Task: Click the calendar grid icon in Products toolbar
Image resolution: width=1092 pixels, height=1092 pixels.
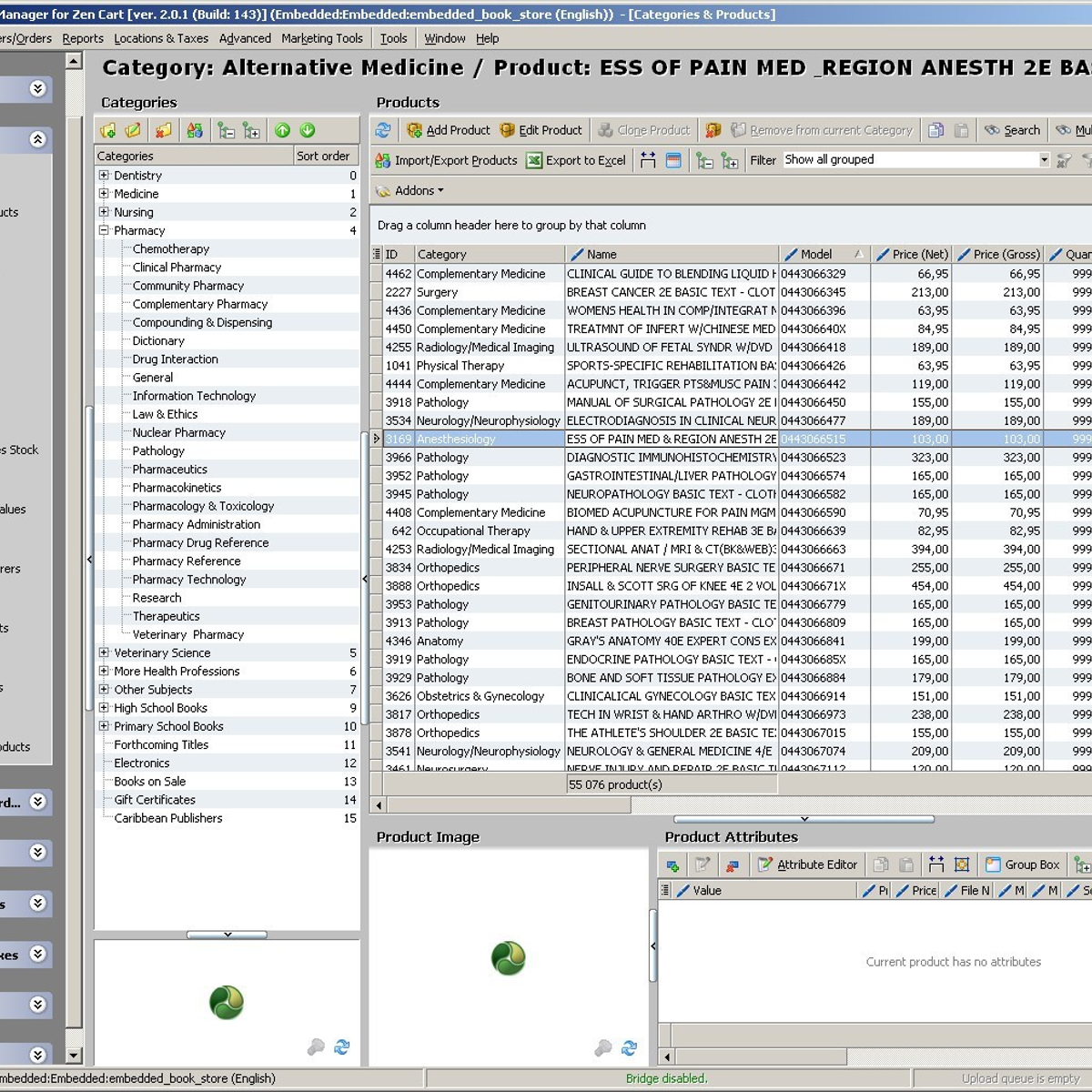Action: [x=673, y=160]
